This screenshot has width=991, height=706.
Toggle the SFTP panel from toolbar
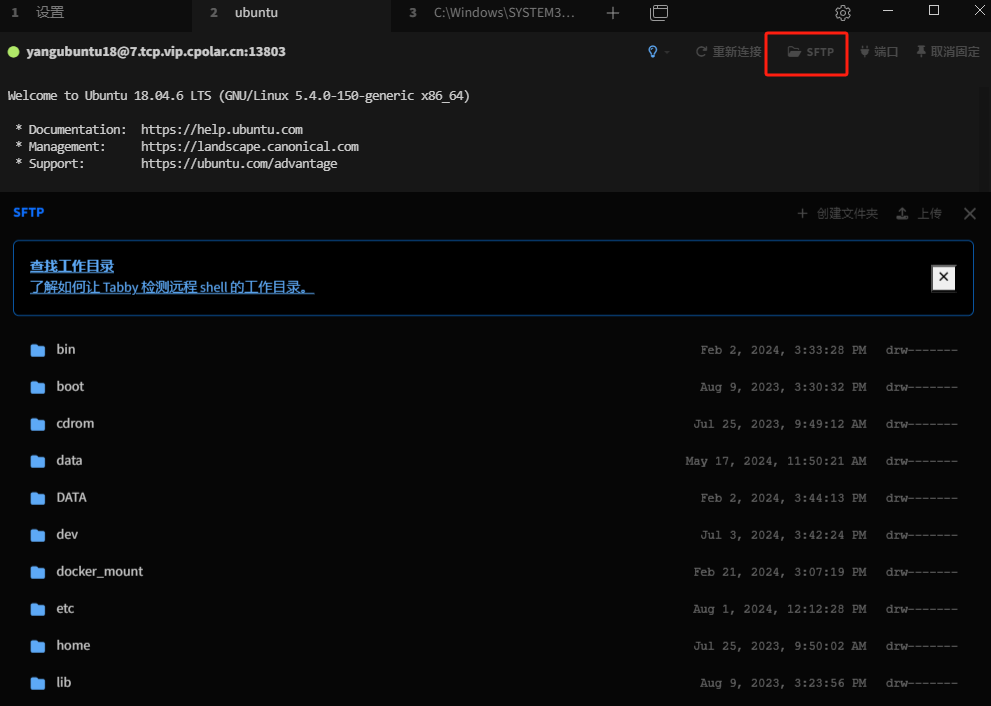[x=810, y=52]
